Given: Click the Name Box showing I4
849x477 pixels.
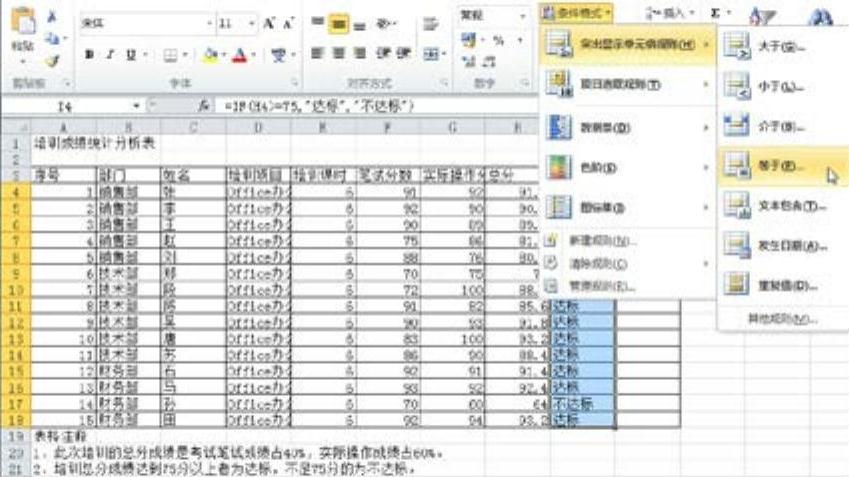Looking at the screenshot, I should [x=65, y=106].
